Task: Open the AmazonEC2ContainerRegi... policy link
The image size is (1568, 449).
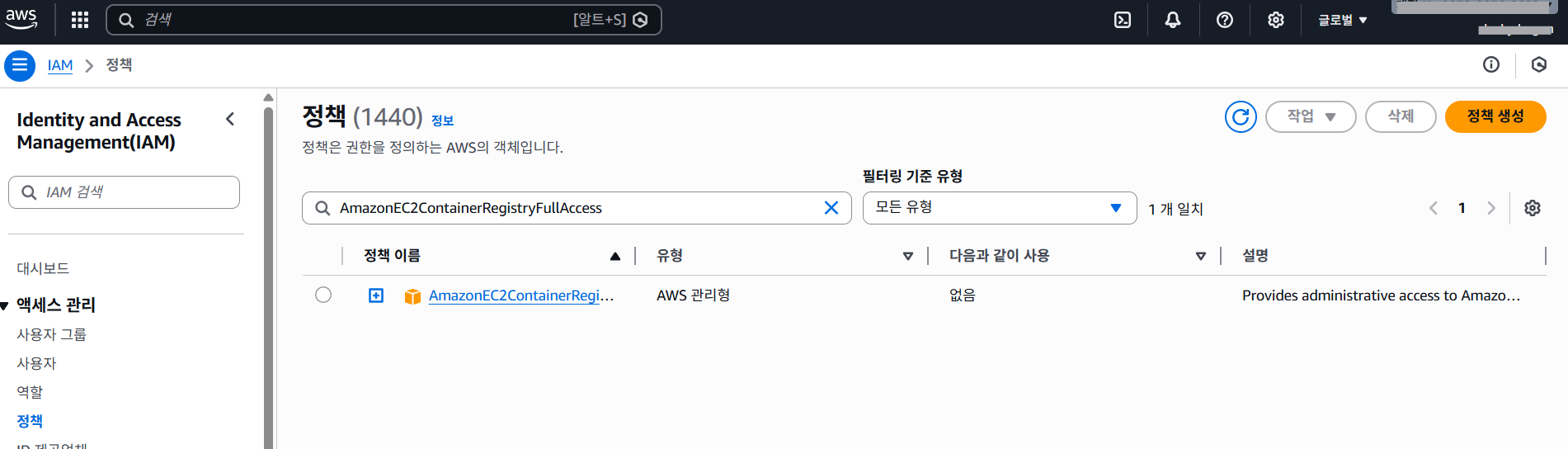Action: pos(521,295)
